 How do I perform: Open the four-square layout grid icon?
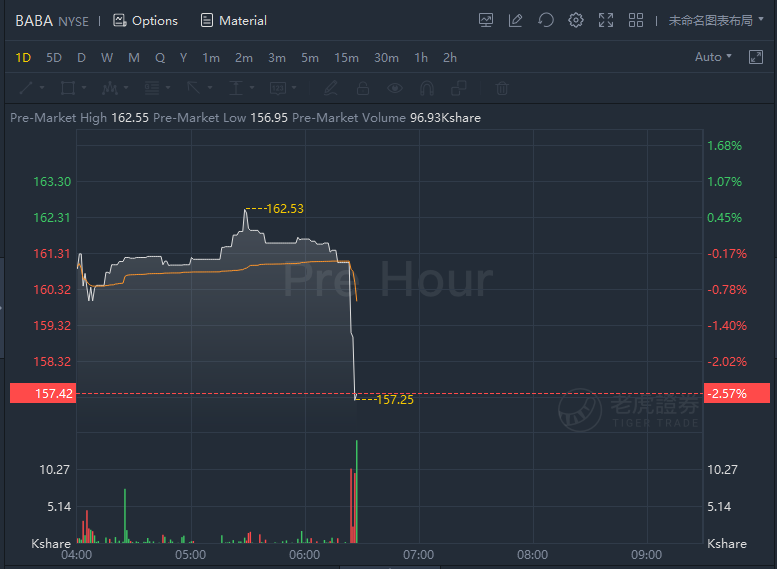coord(636,20)
